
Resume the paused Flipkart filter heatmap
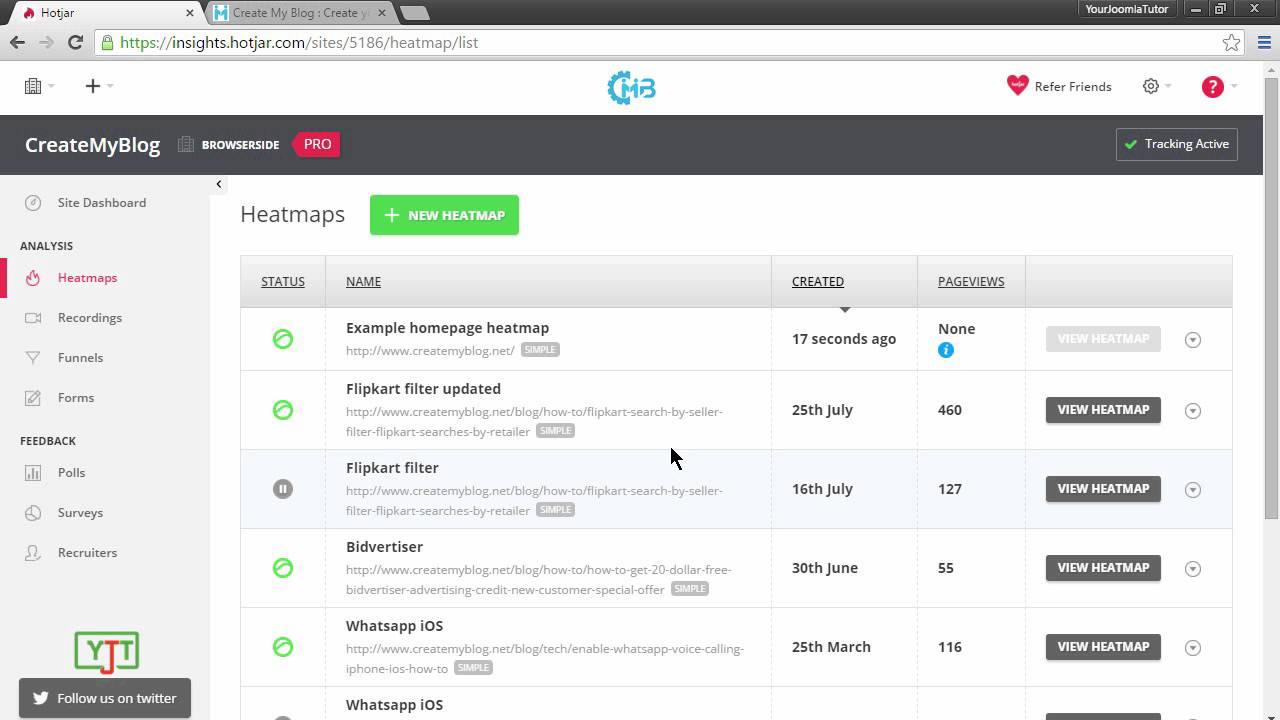[283, 489]
